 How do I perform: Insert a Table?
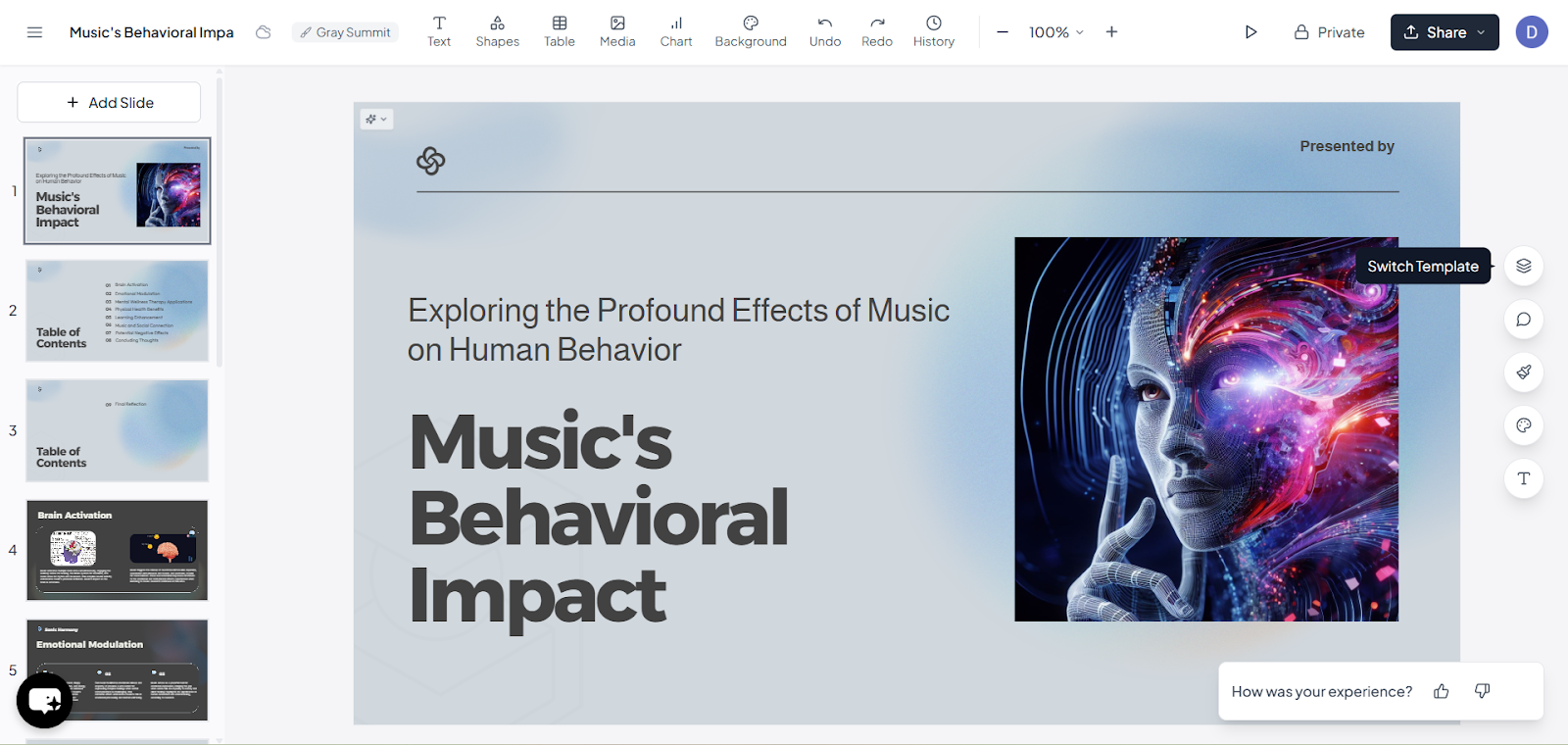click(560, 31)
